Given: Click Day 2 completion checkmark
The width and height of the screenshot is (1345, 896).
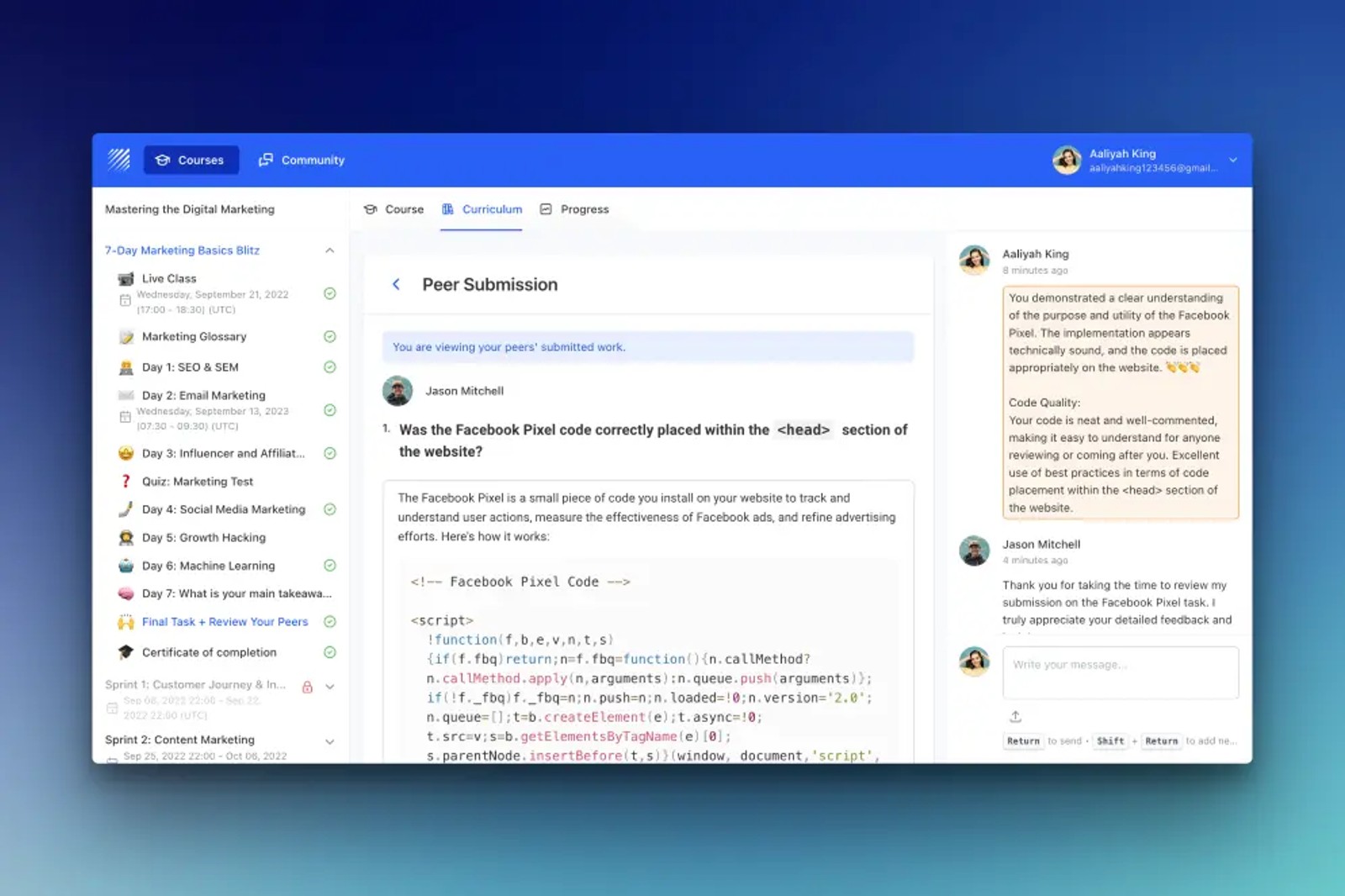Looking at the screenshot, I should (x=330, y=410).
